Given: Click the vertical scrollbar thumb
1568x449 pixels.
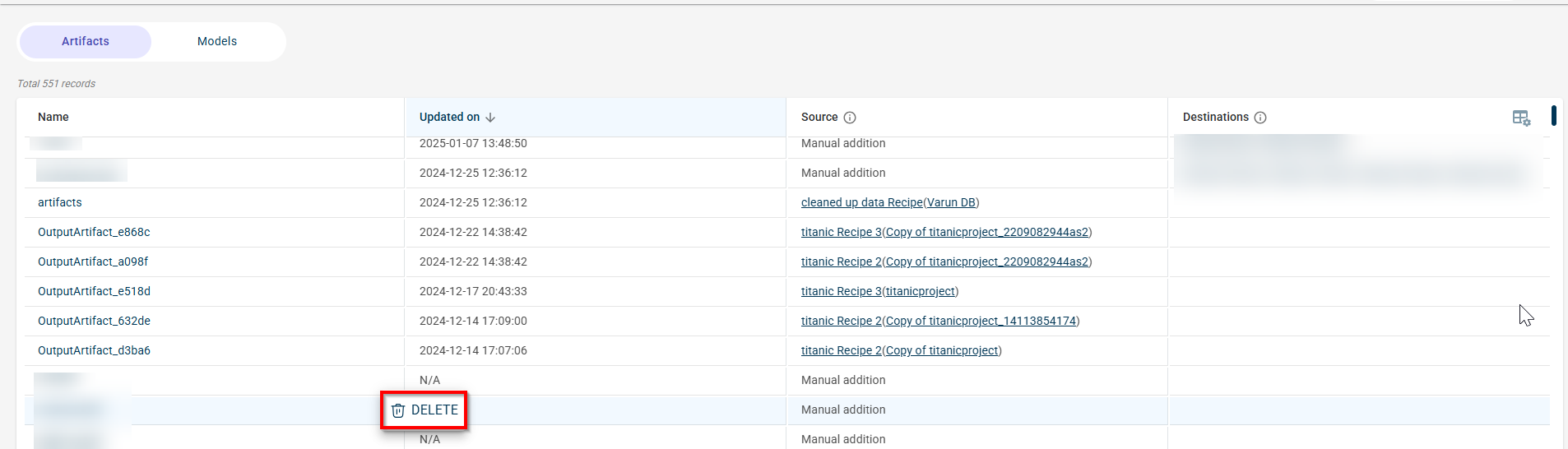Looking at the screenshot, I should [x=1553, y=115].
